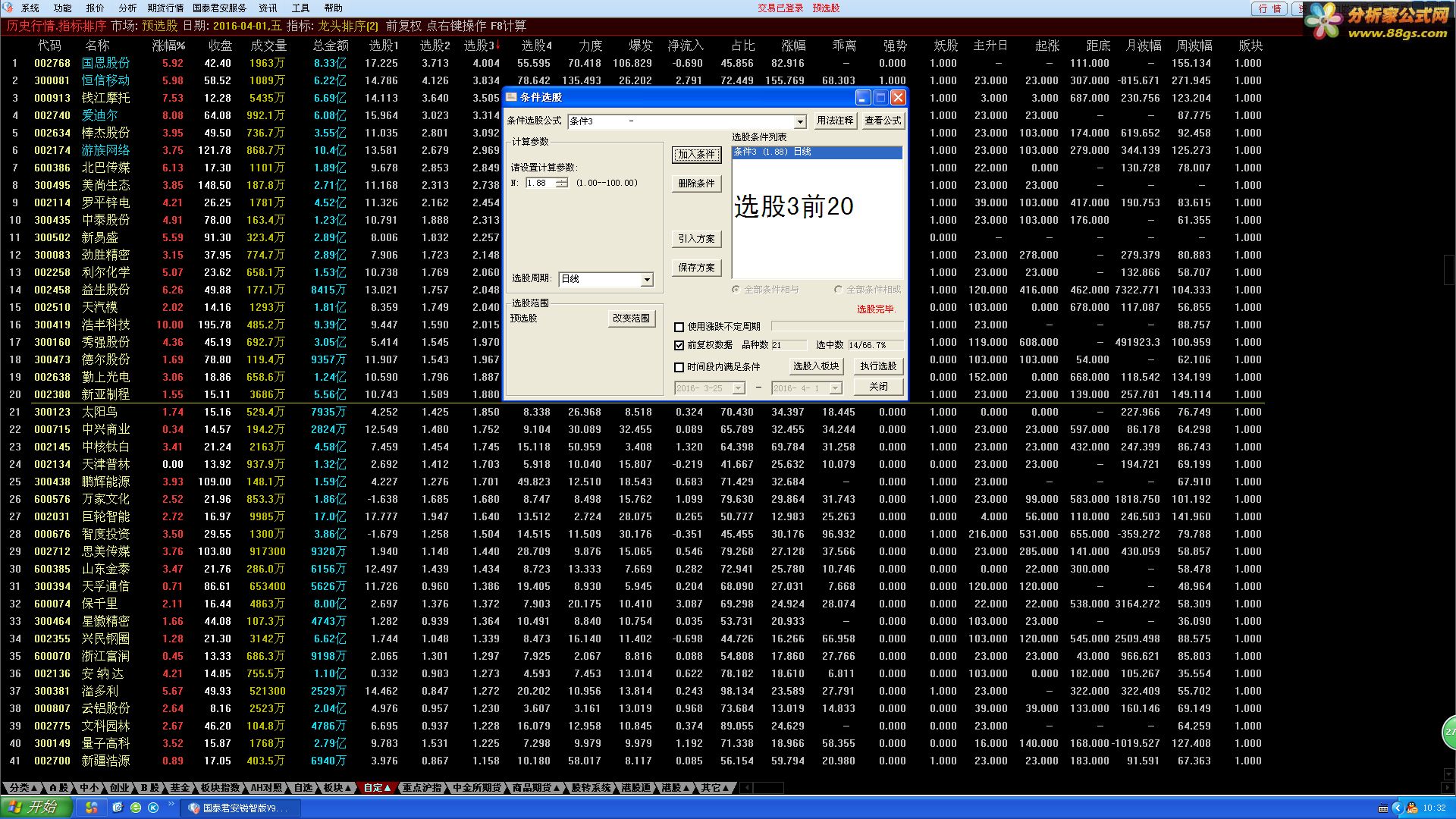The image size is (1456, 819).
Task: Open the 系统 menu
Action: pyautogui.click(x=30, y=8)
